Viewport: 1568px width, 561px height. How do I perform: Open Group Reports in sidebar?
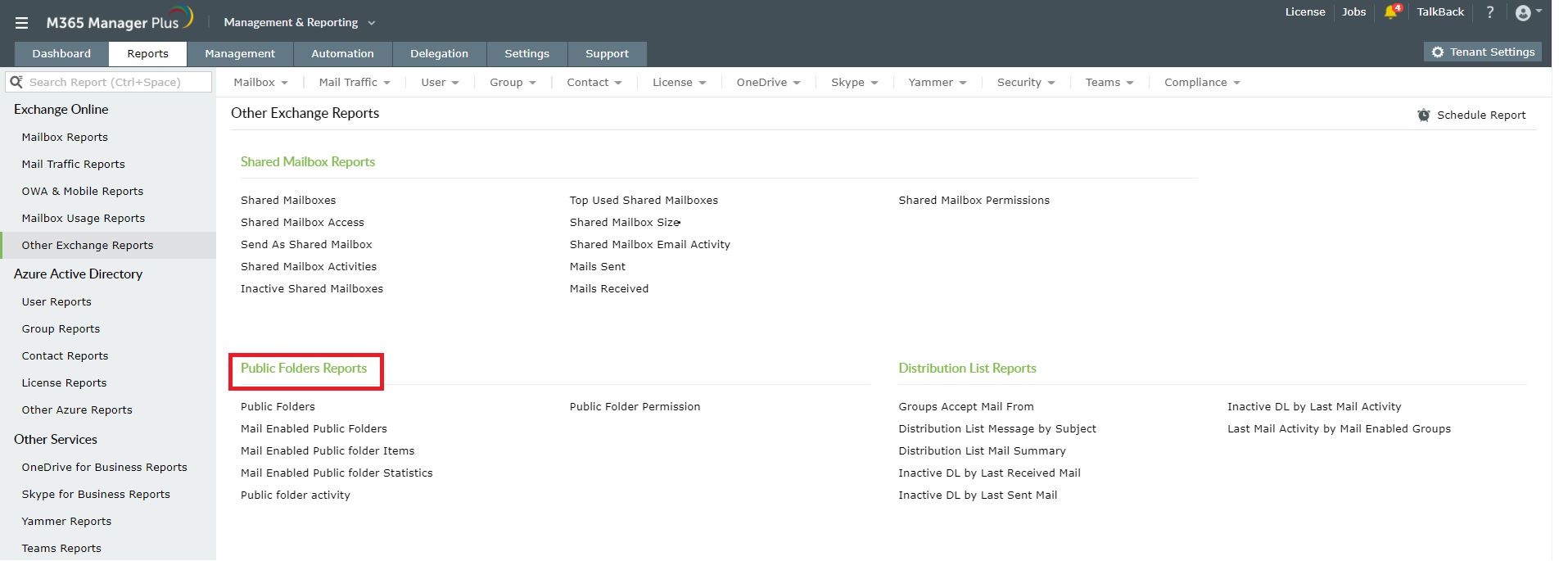click(61, 329)
